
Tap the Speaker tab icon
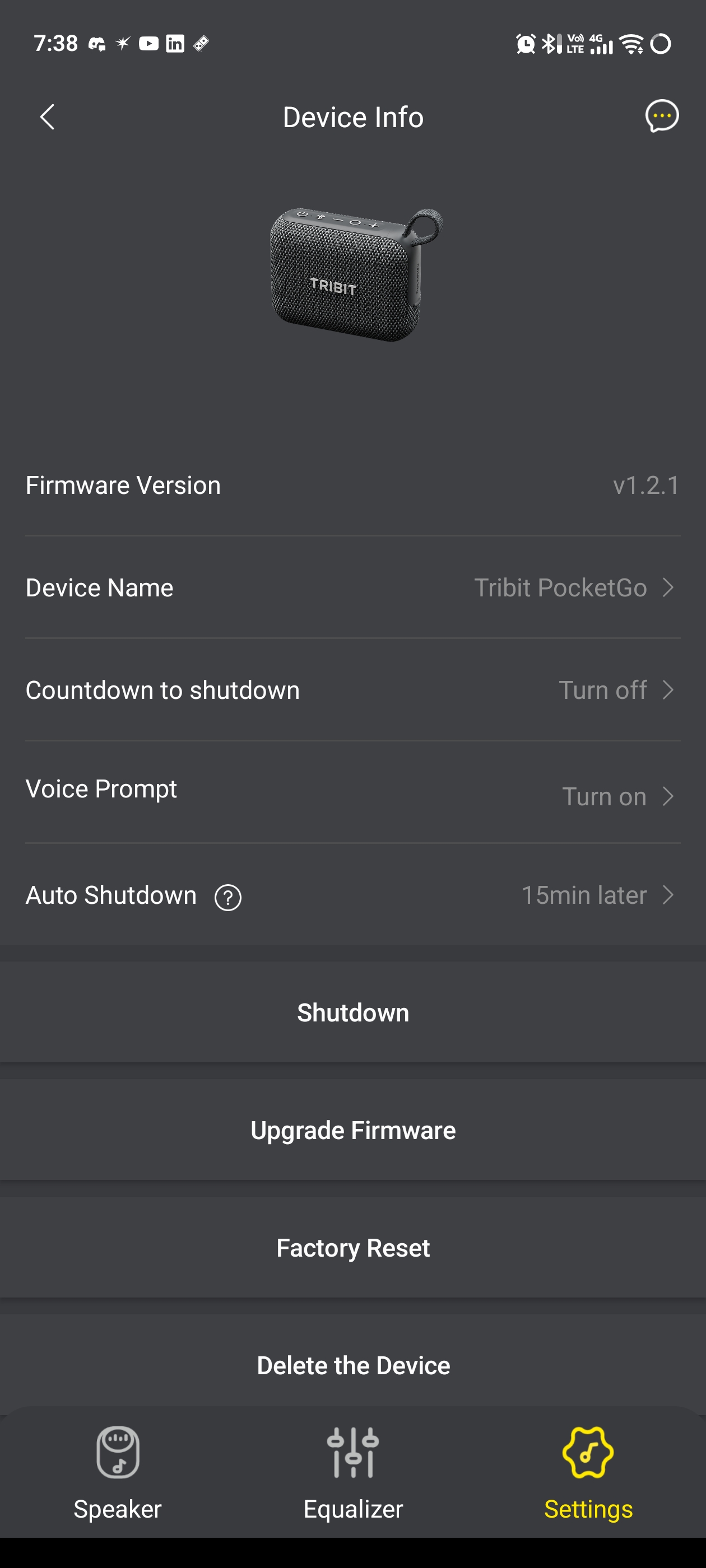tap(118, 1452)
